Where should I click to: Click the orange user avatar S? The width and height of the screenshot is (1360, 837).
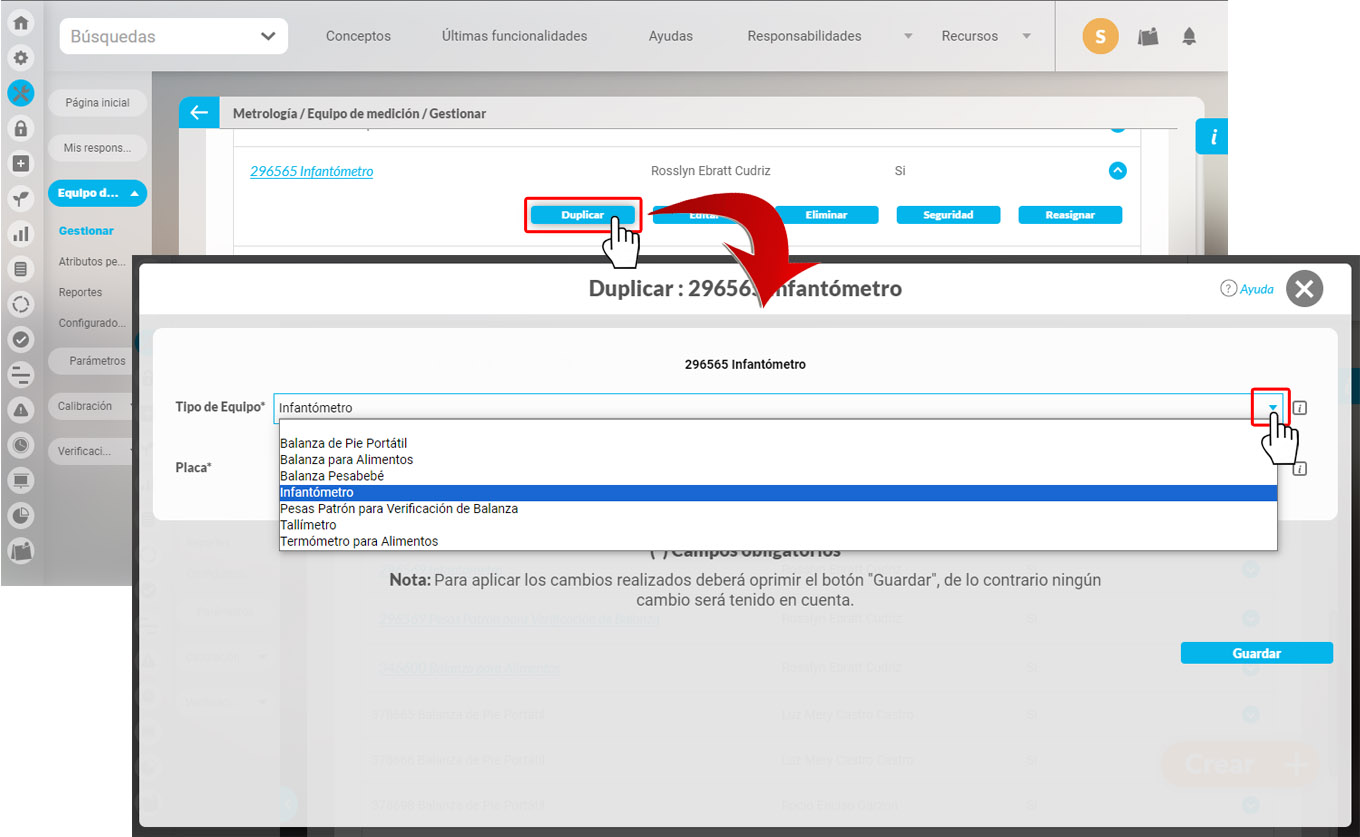[1100, 37]
